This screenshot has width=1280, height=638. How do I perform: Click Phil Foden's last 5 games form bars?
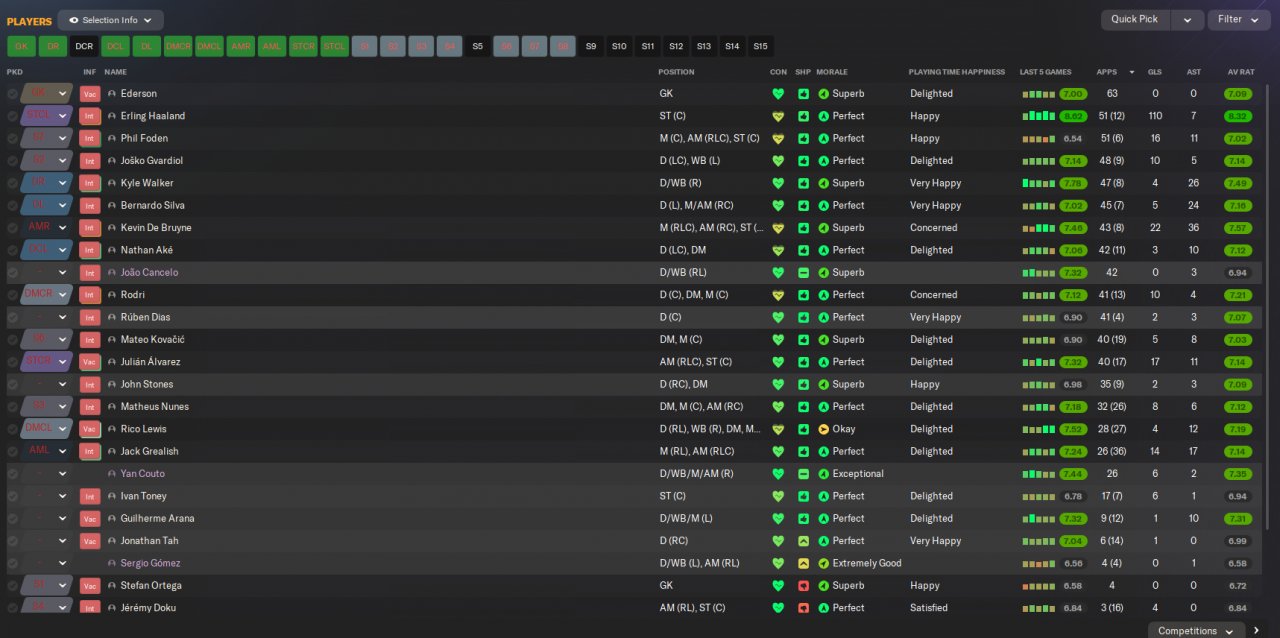coord(1038,138)
